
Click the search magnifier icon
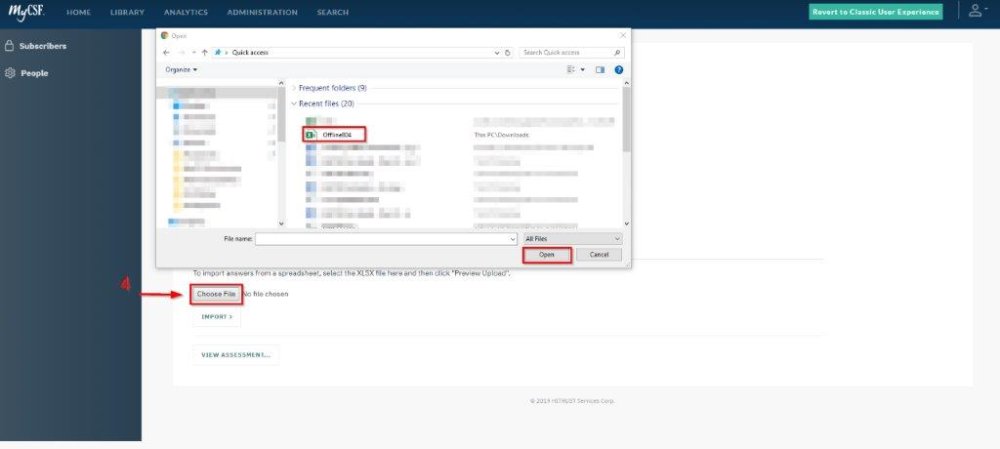click(617, 52)
